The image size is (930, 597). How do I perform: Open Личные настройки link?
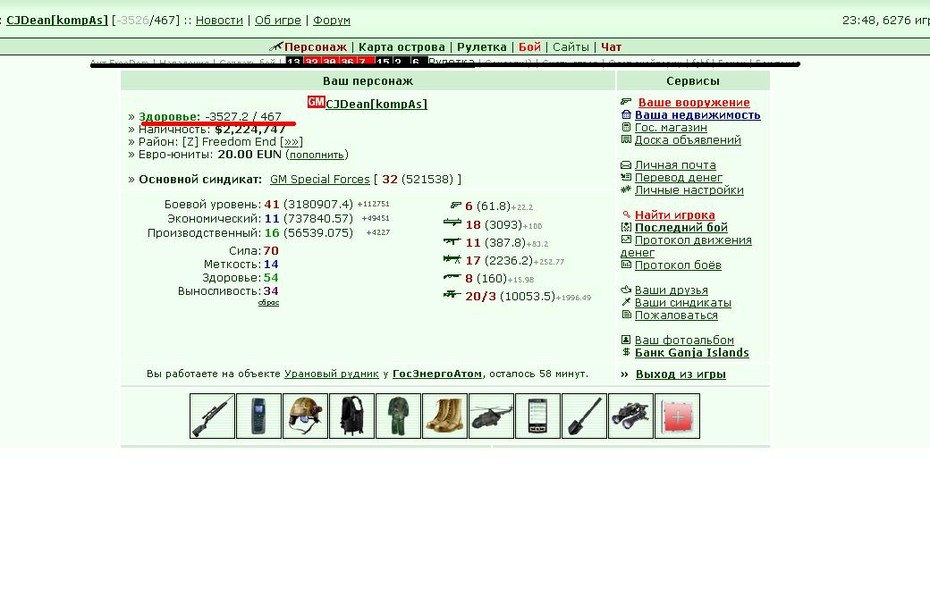click(689, 190)
